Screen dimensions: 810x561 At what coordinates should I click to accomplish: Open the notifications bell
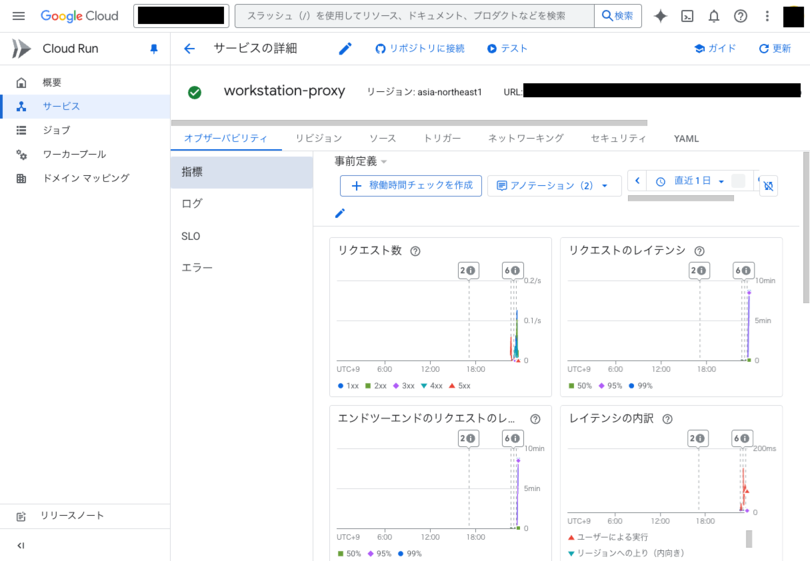pyautogui.click(x=714, y=16)
